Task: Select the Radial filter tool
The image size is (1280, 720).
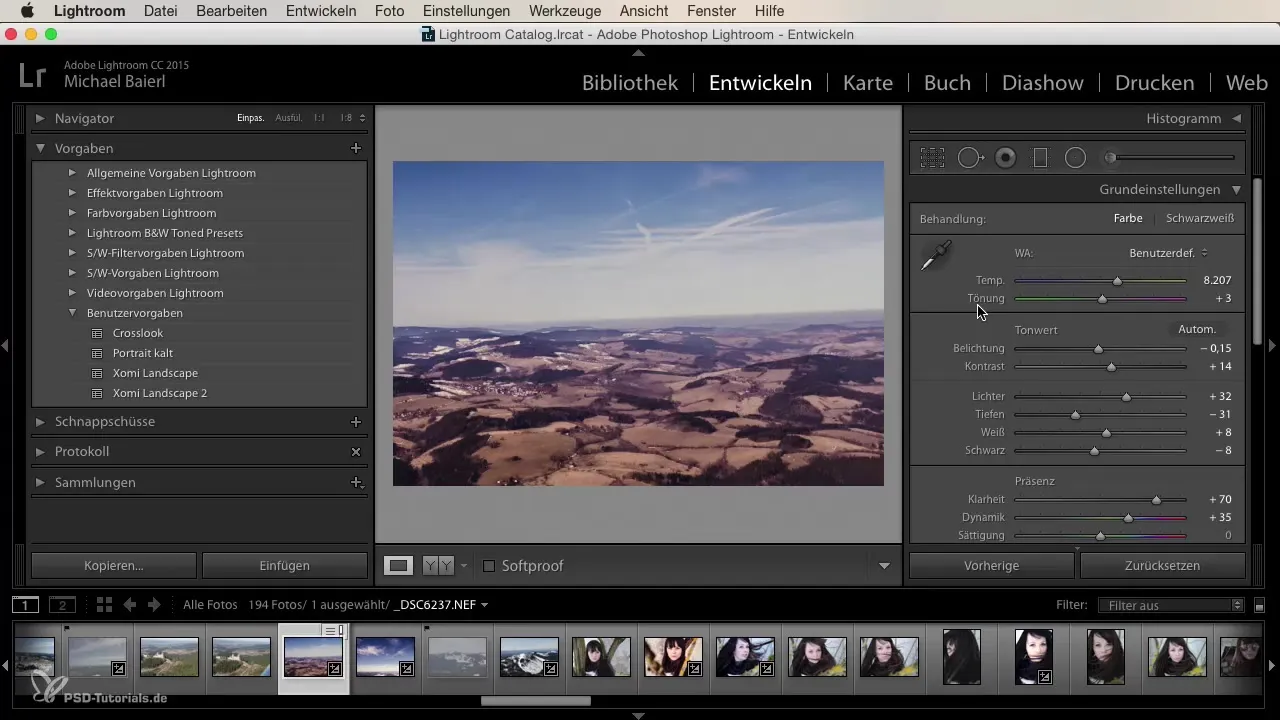Action: pyautogui.click(x=1075, y=157)
